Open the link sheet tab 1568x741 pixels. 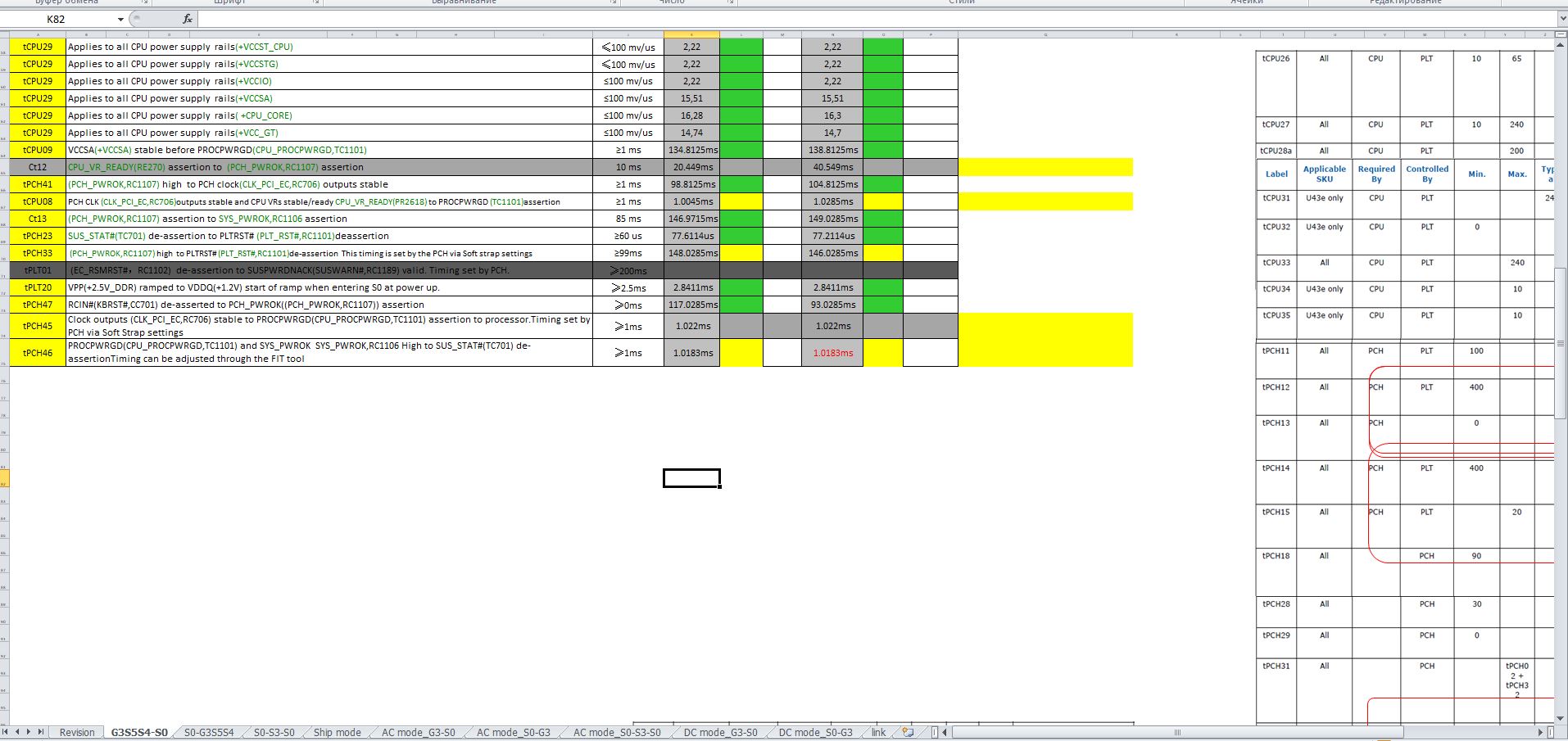[x=878, y=732]
